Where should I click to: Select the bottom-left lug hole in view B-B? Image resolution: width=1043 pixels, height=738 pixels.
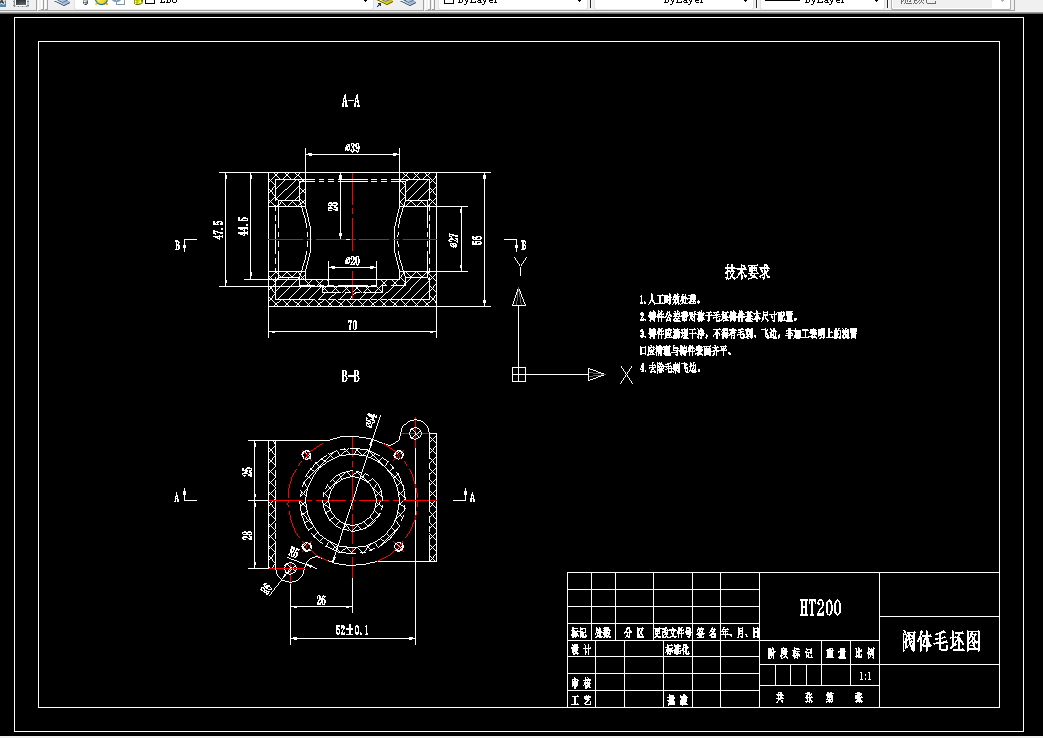[x=290, y=568]
